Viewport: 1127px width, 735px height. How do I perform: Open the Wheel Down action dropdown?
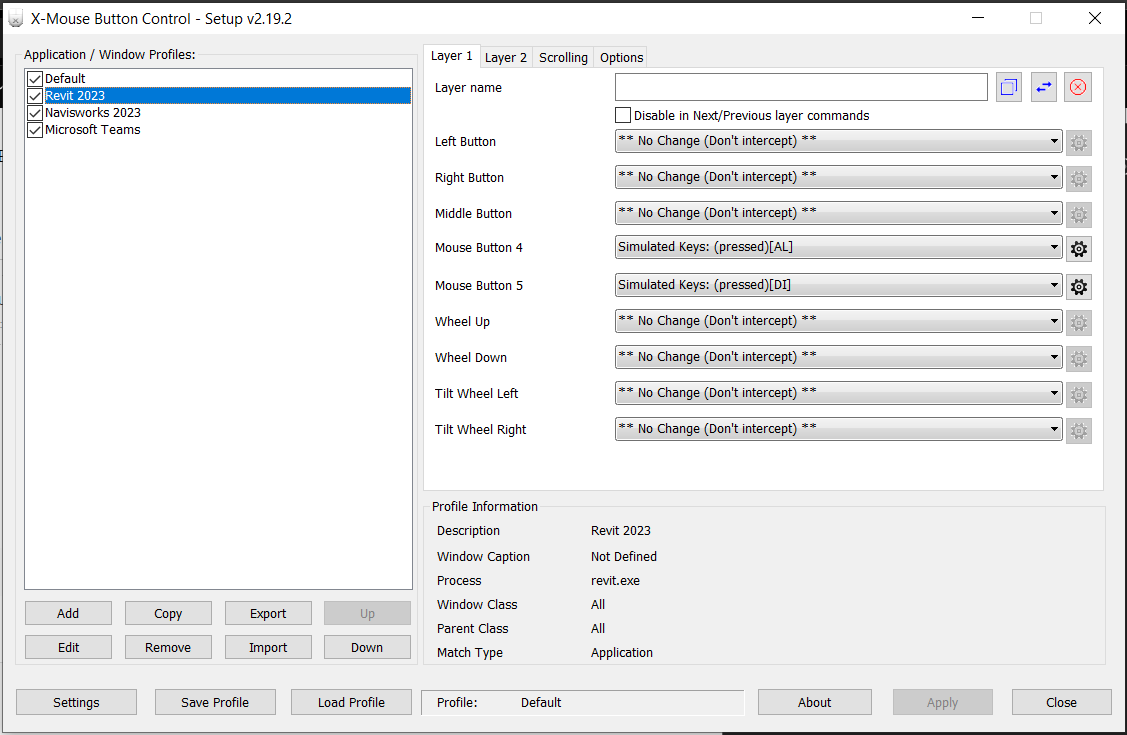(1055, 357)
